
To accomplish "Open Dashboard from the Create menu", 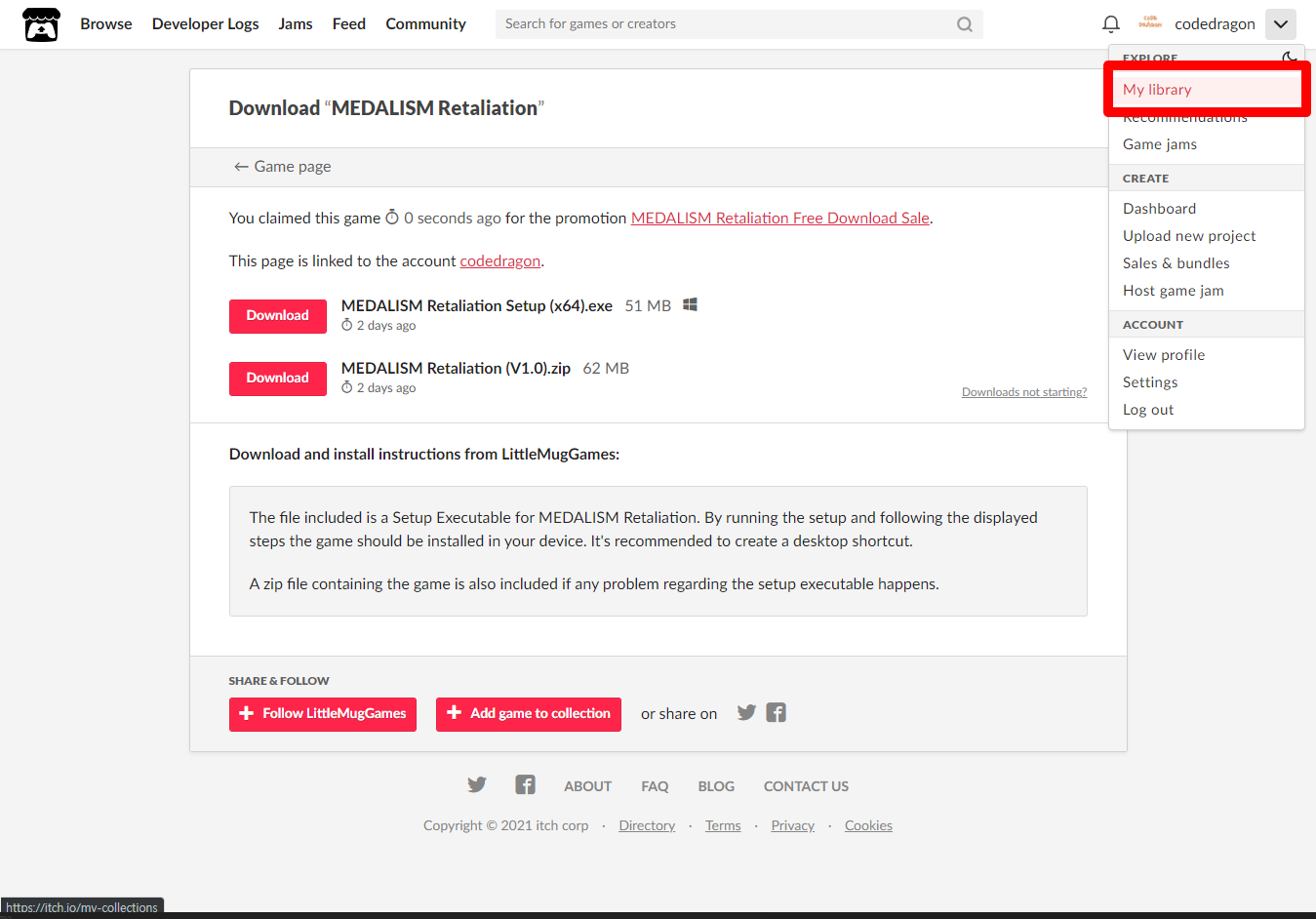I will tap(1207, 209).
